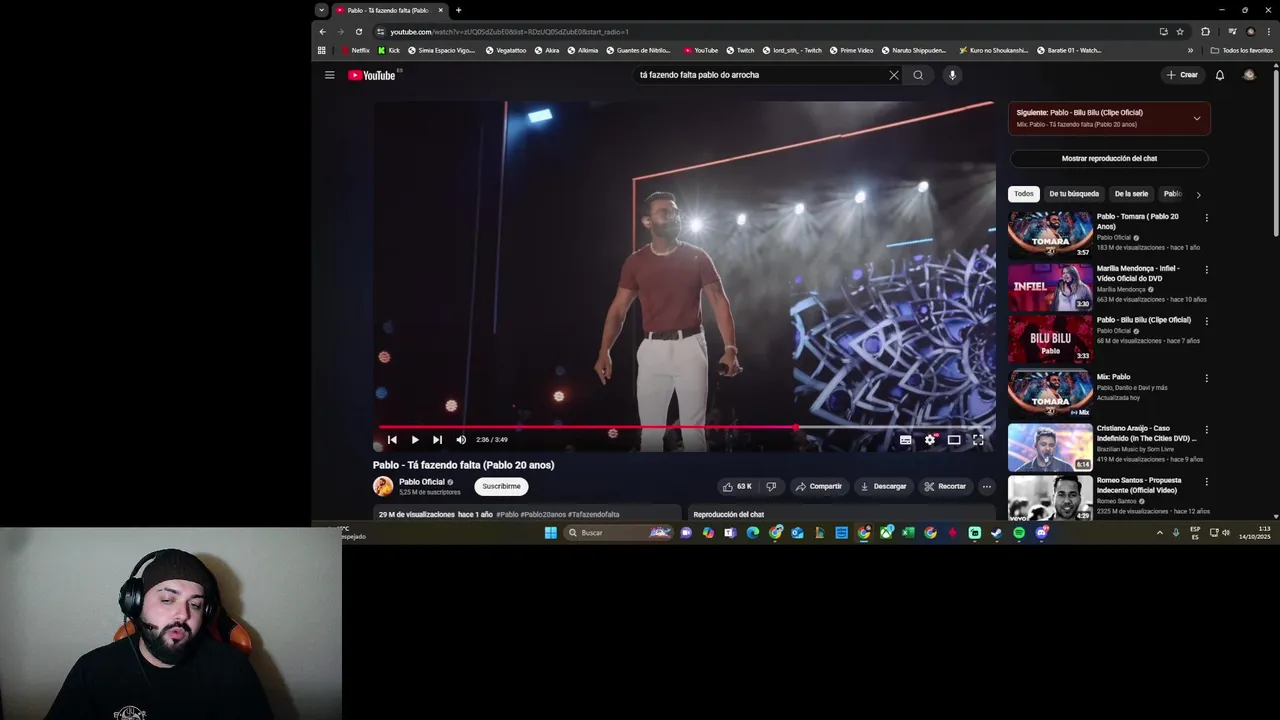The height and width of the screenshot is (720, 1280).
Task: Mute the video player volume
Action: [461, 440]
